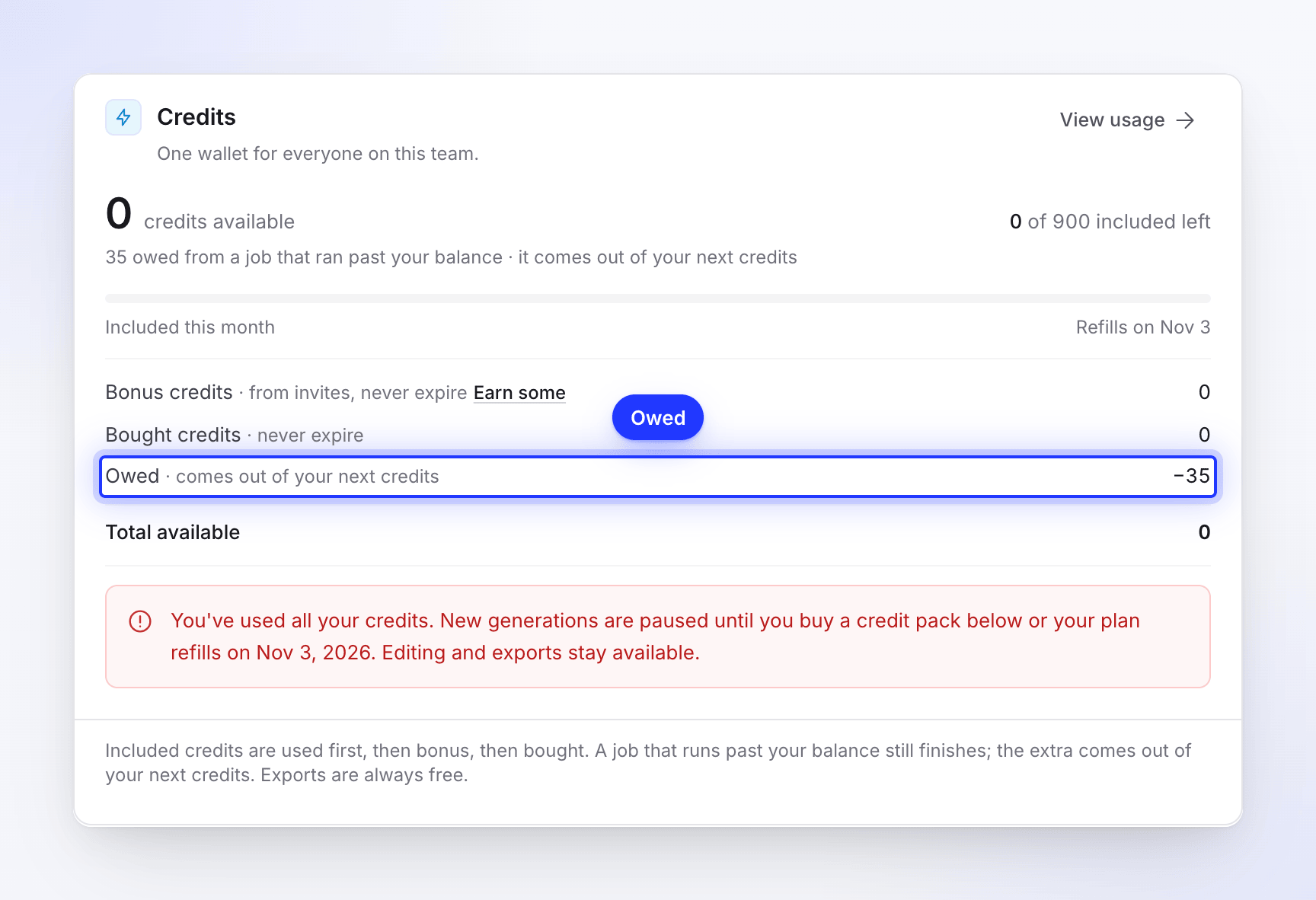Click the blue Owed tooltip badge

pos(658,417)
